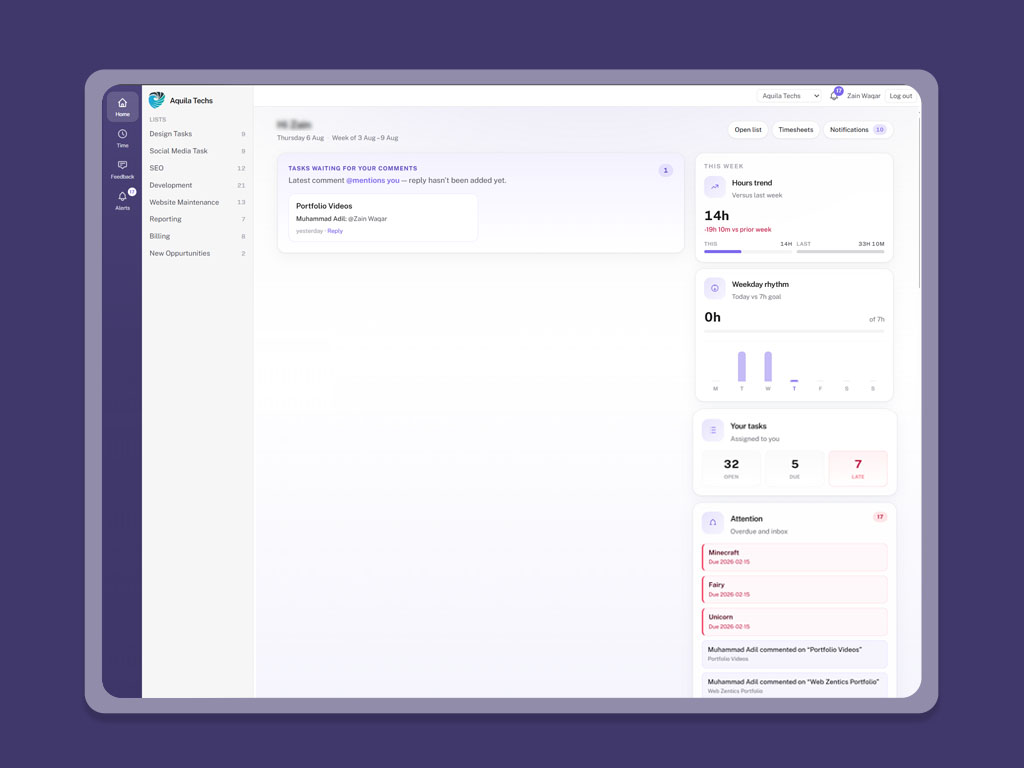Click the Attention card bell icon
Screen dimensions: 1024x768
click(712, 522)
